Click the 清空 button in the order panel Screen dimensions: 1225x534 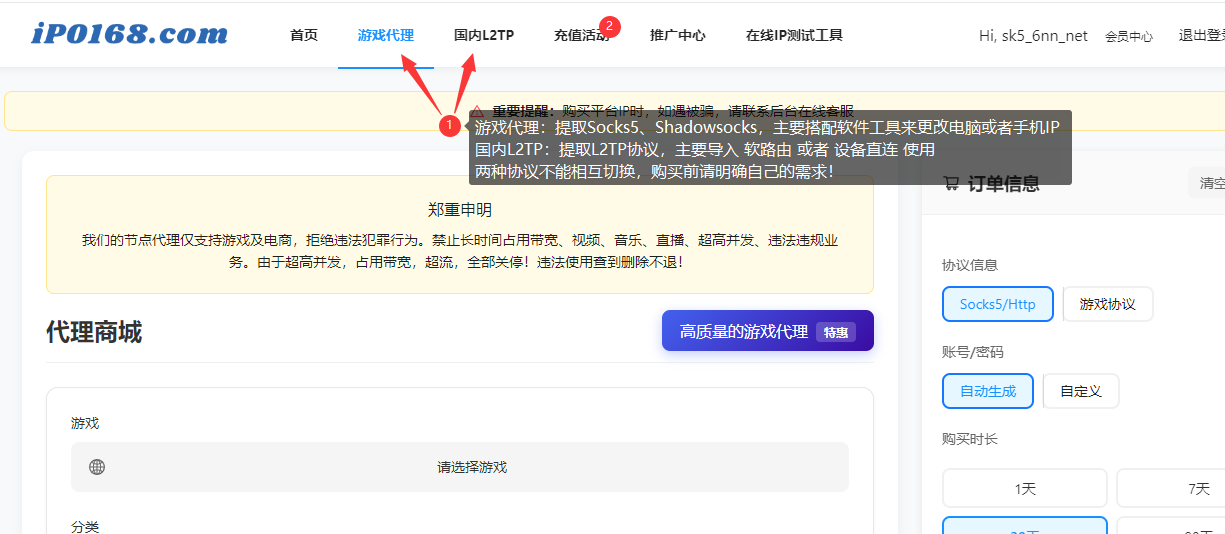pos(1207,183)
